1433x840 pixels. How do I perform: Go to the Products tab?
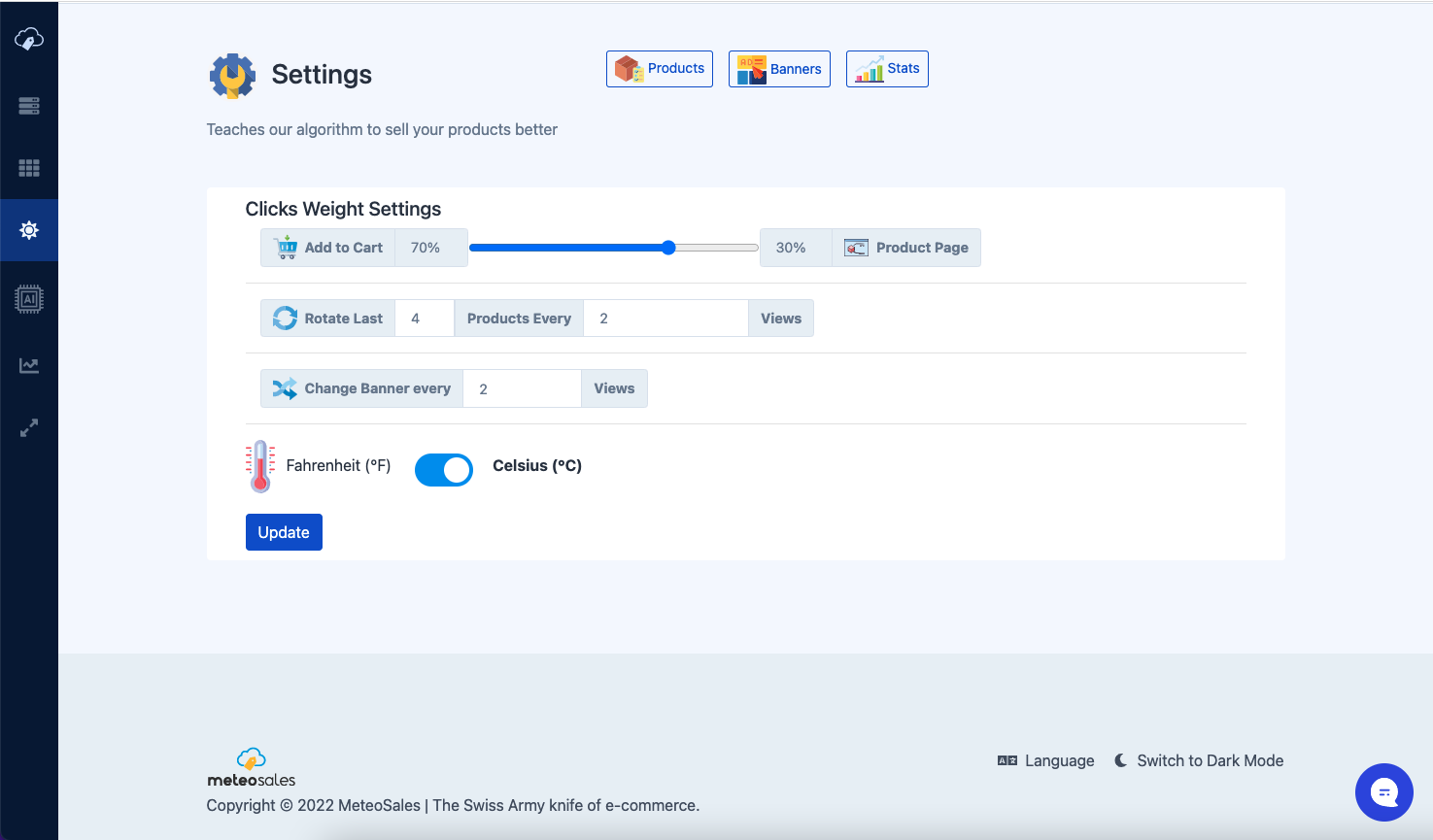[660, 69]
